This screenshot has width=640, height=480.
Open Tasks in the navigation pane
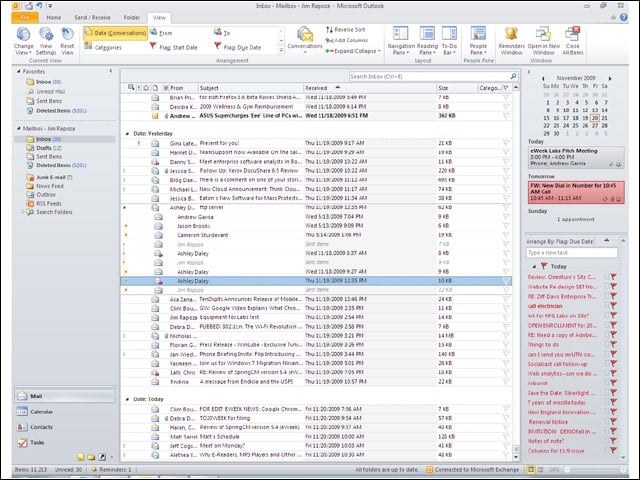click(64, 442)
